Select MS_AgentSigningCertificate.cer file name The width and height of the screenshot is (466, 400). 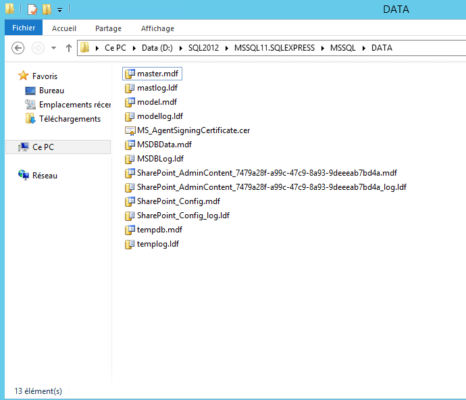point(193,130)
